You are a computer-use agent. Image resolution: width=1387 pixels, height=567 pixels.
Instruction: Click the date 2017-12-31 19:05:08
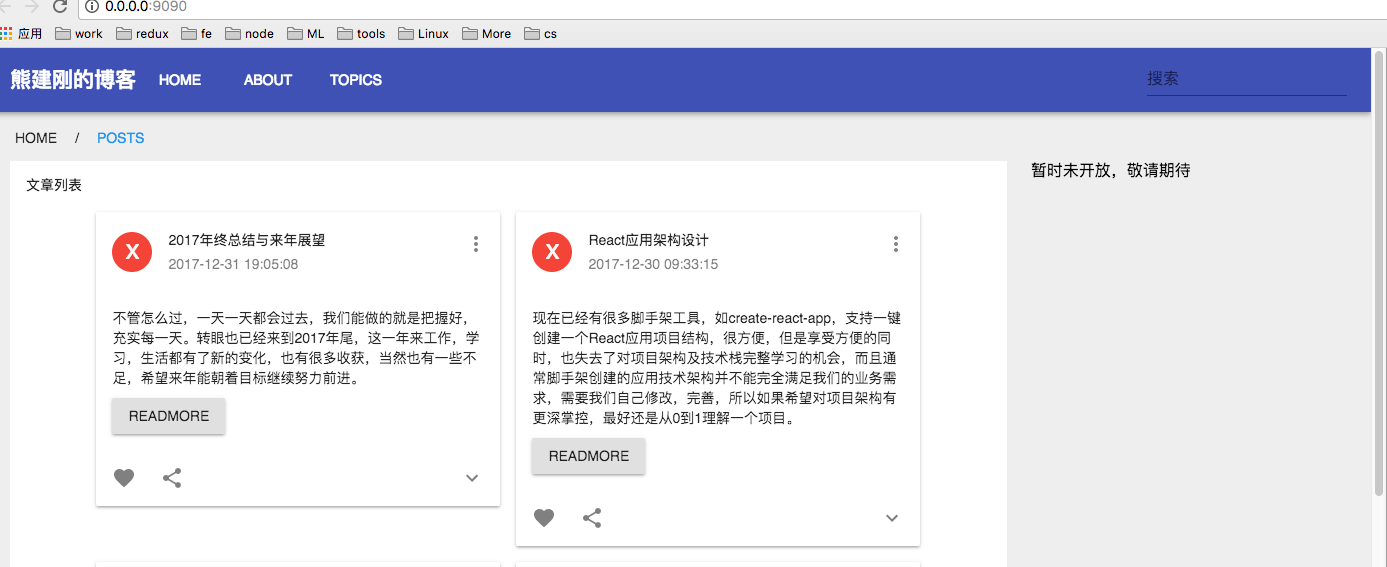[233, 264]
